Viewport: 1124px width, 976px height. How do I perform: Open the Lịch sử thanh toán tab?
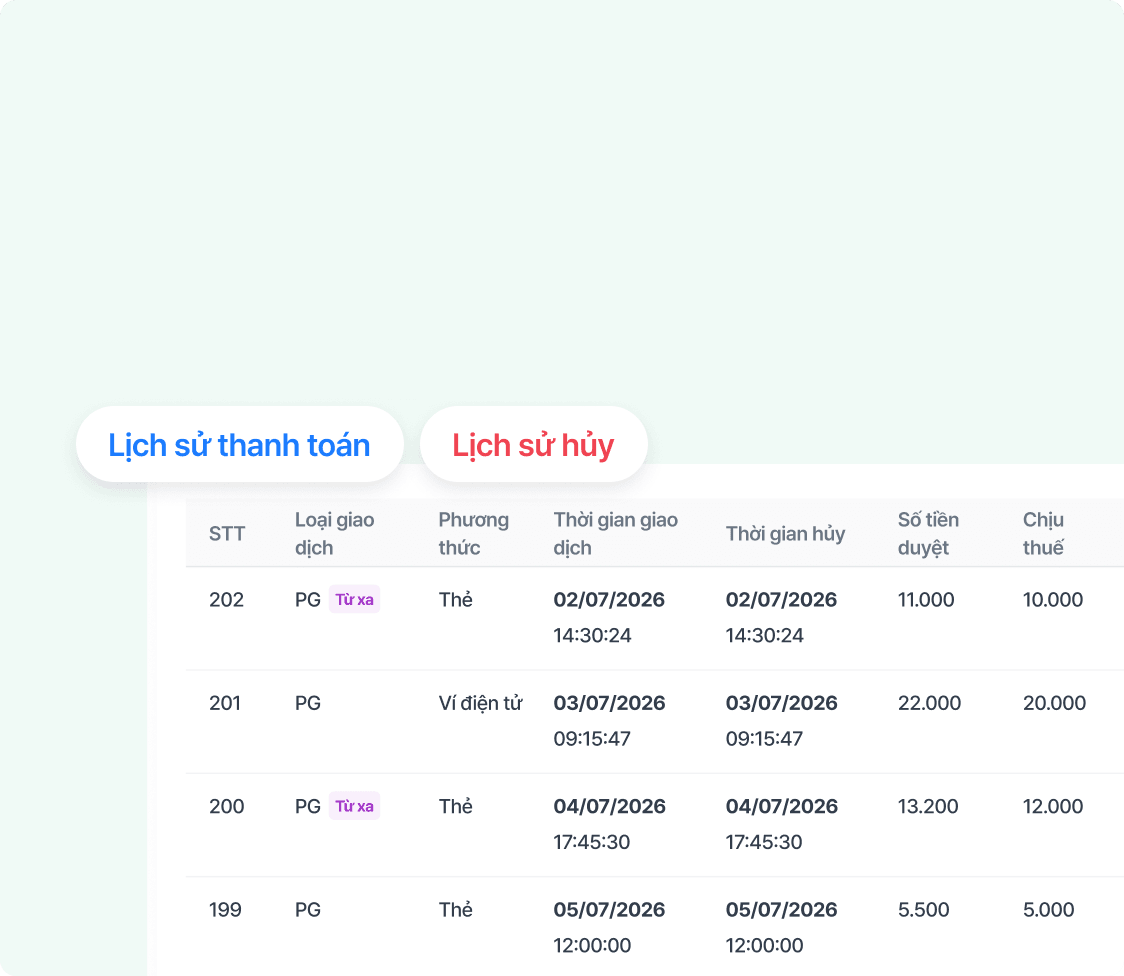(x=239, y=444)
